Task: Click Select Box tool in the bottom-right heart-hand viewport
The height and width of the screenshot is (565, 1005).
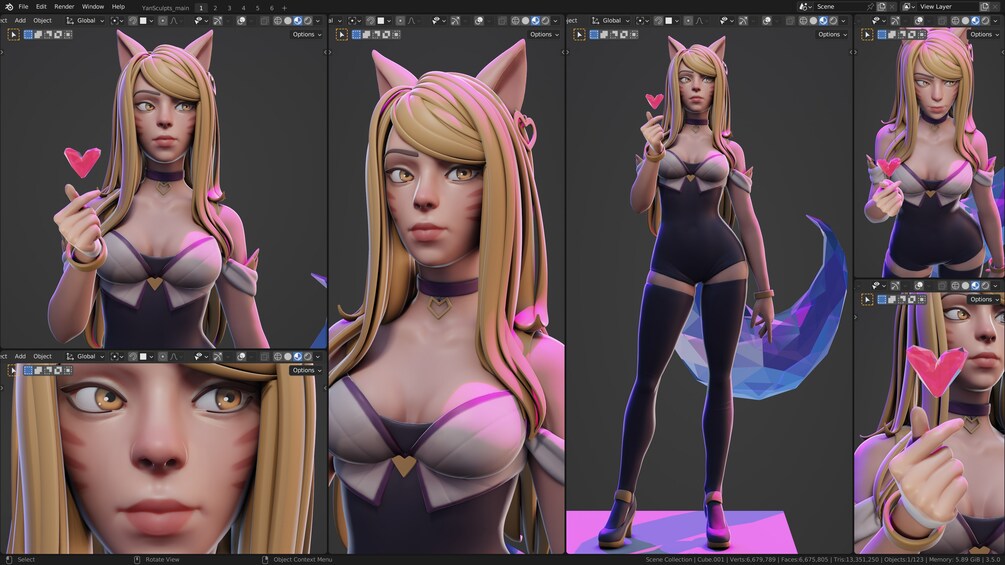Action: [x=867, y=299]
